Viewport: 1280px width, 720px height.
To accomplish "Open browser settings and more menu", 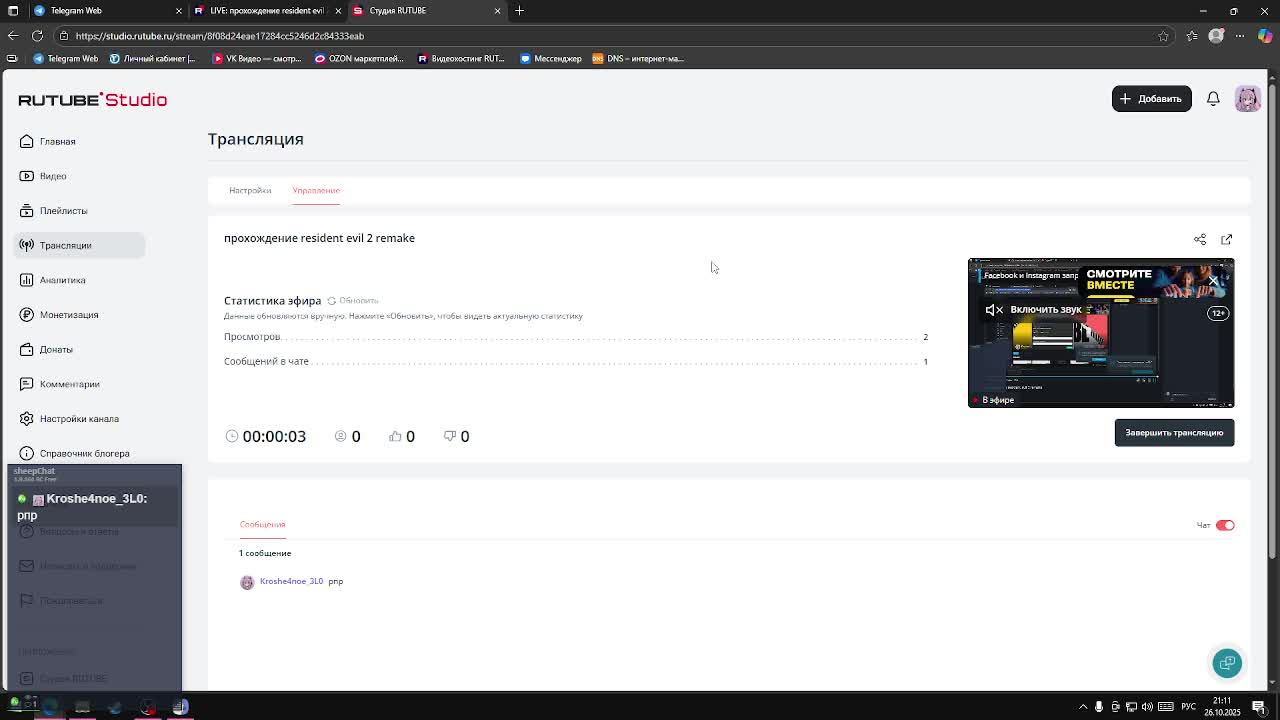I will click(1240, 36).
